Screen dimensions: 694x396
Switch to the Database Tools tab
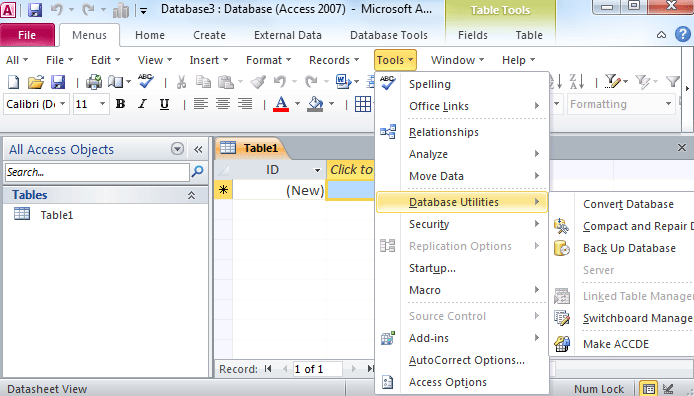389,35
